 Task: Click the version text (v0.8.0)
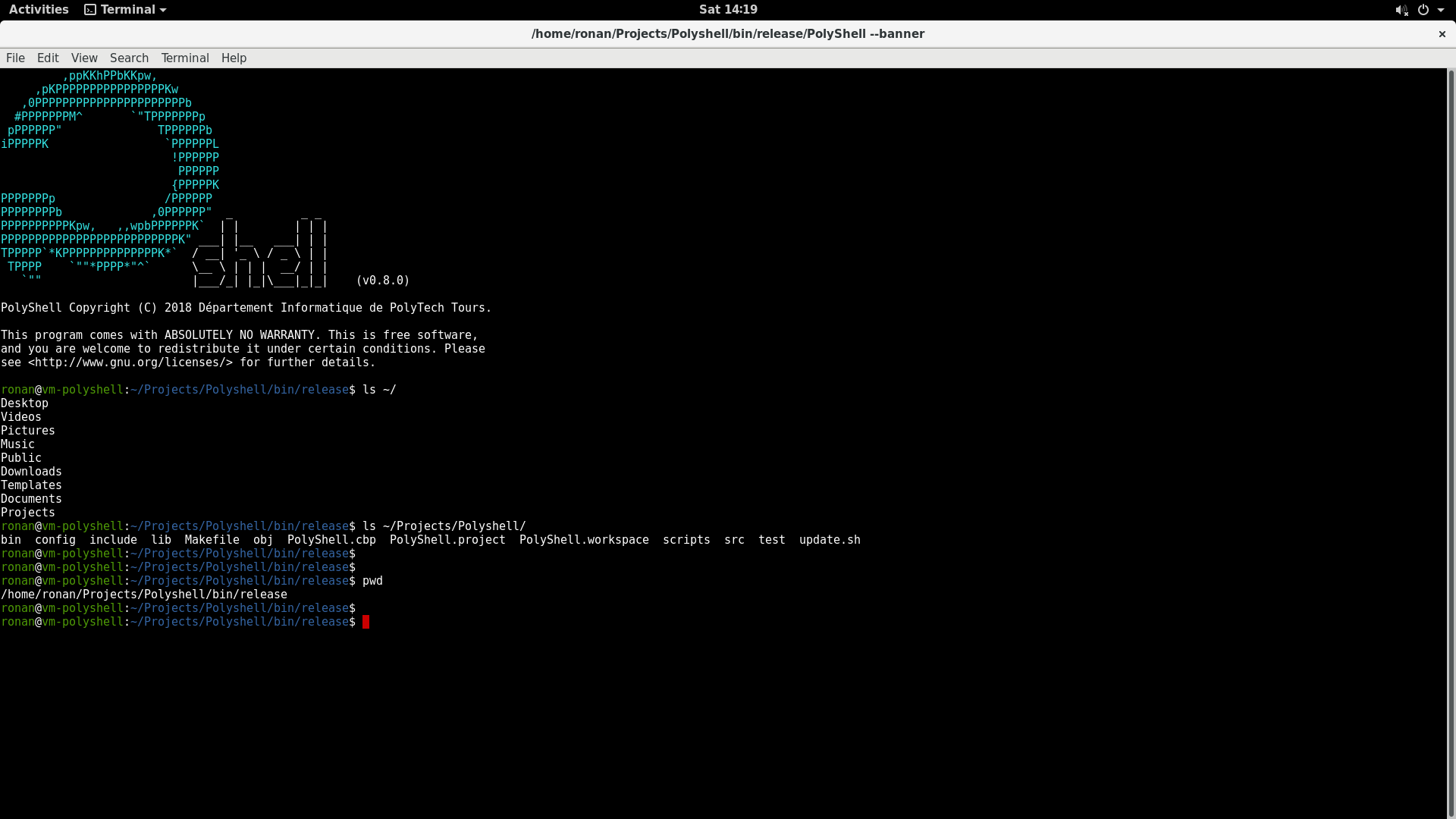(383, 281)
